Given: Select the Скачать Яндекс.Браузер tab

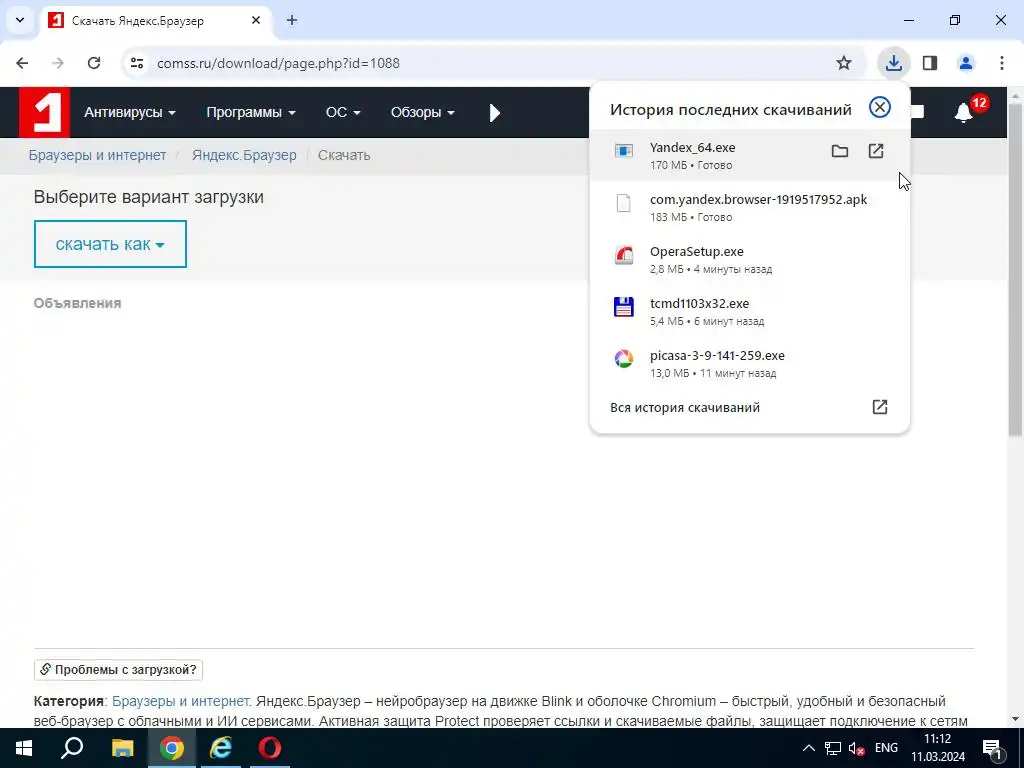Looking at the screenshot, I should coord(155,20).
